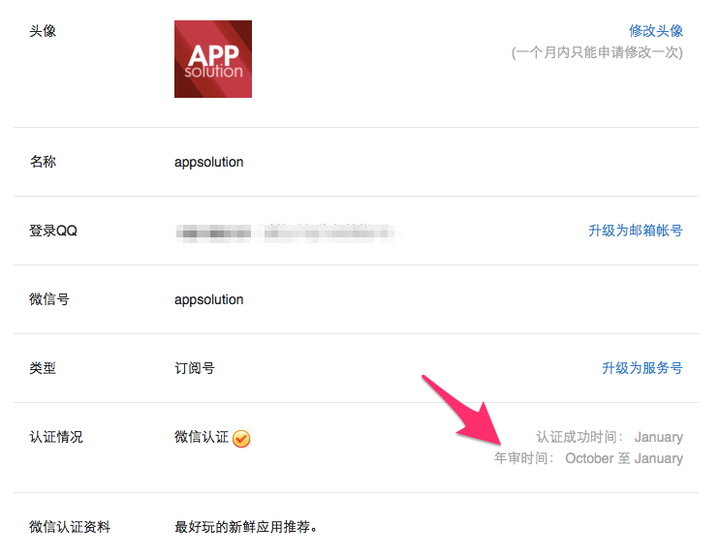Click the 头像 row label

[43, 31]
